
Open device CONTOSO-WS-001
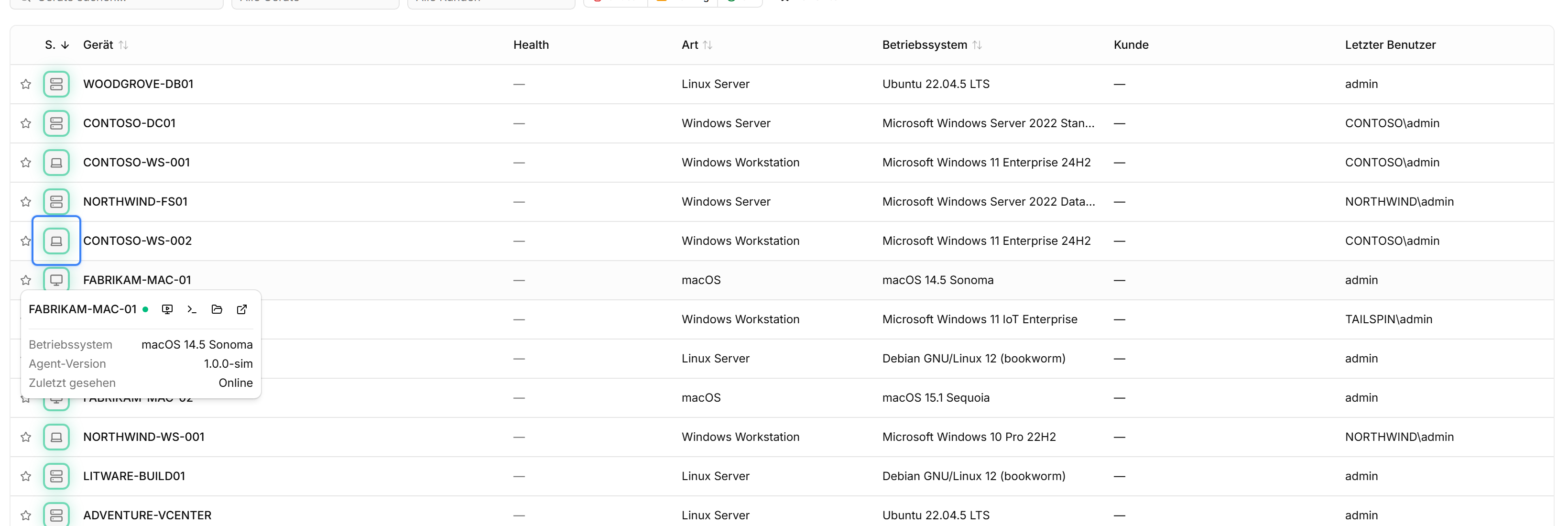click(136, 163)
